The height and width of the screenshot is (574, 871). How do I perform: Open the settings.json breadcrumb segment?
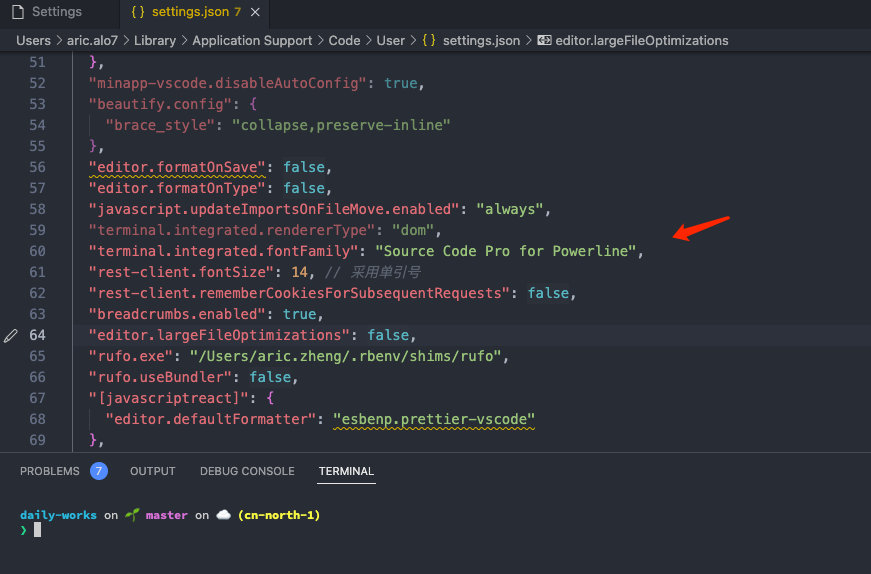pos(482,41)
